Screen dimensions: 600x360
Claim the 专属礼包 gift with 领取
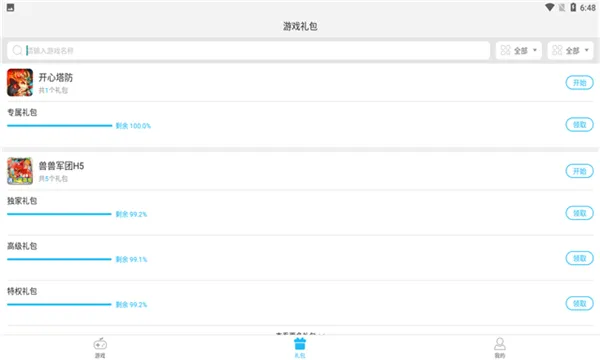pyautogui.click(x=579, y=125)
